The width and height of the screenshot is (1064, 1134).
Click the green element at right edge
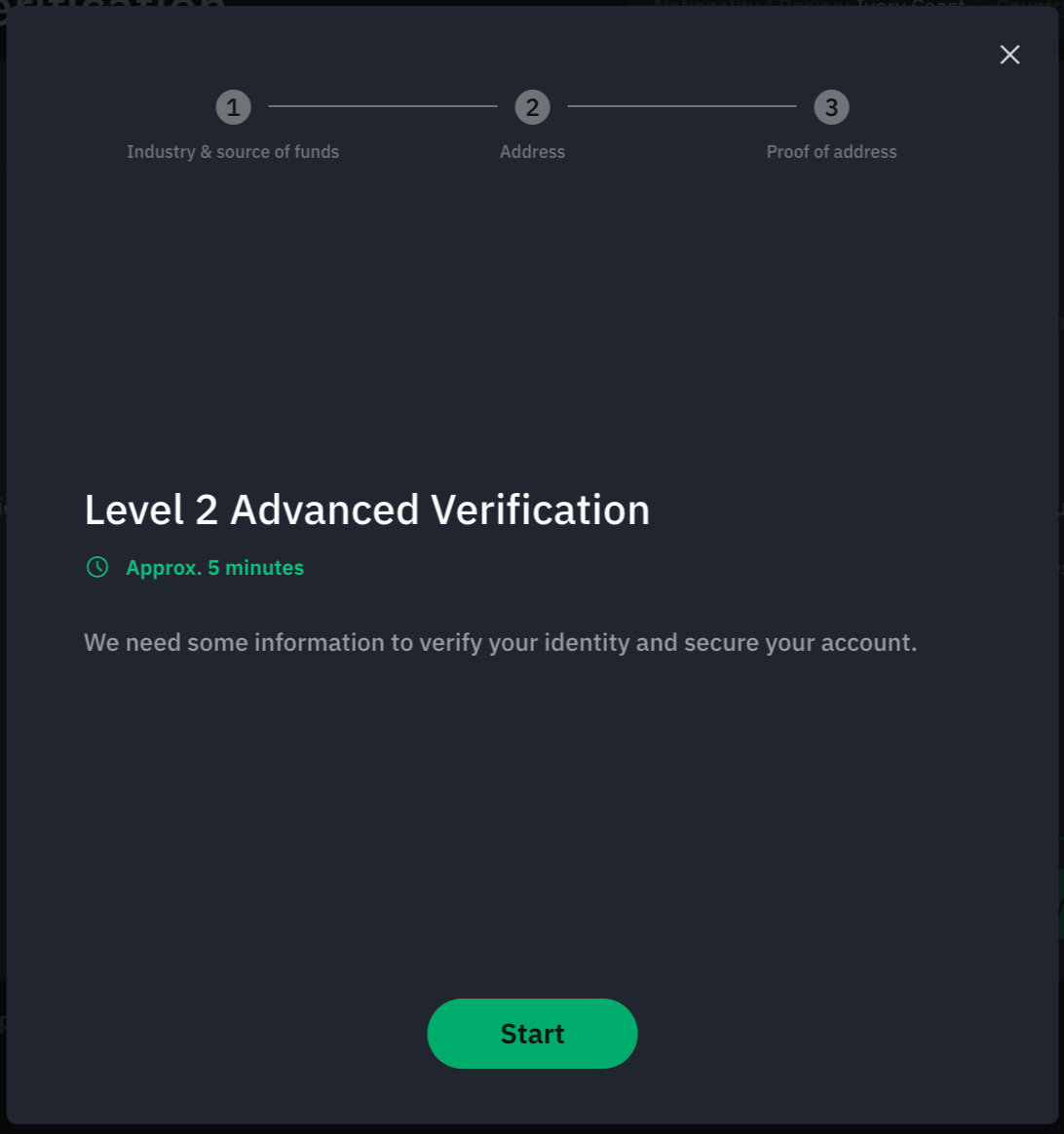click(x=1061, y=904)
